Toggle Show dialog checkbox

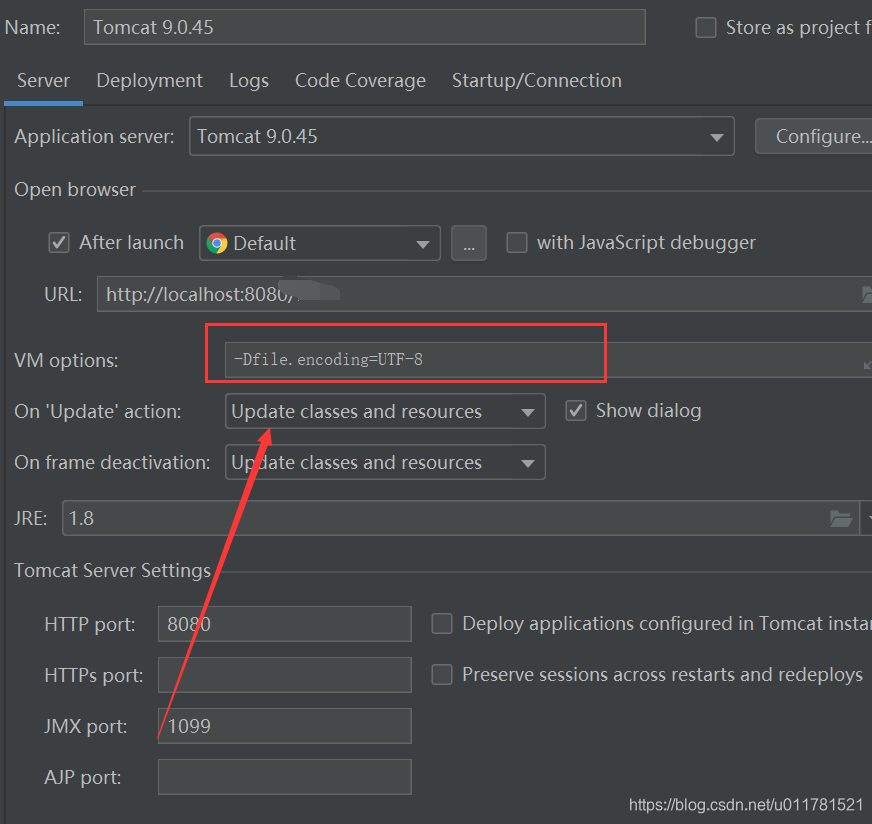click(576, 411)
